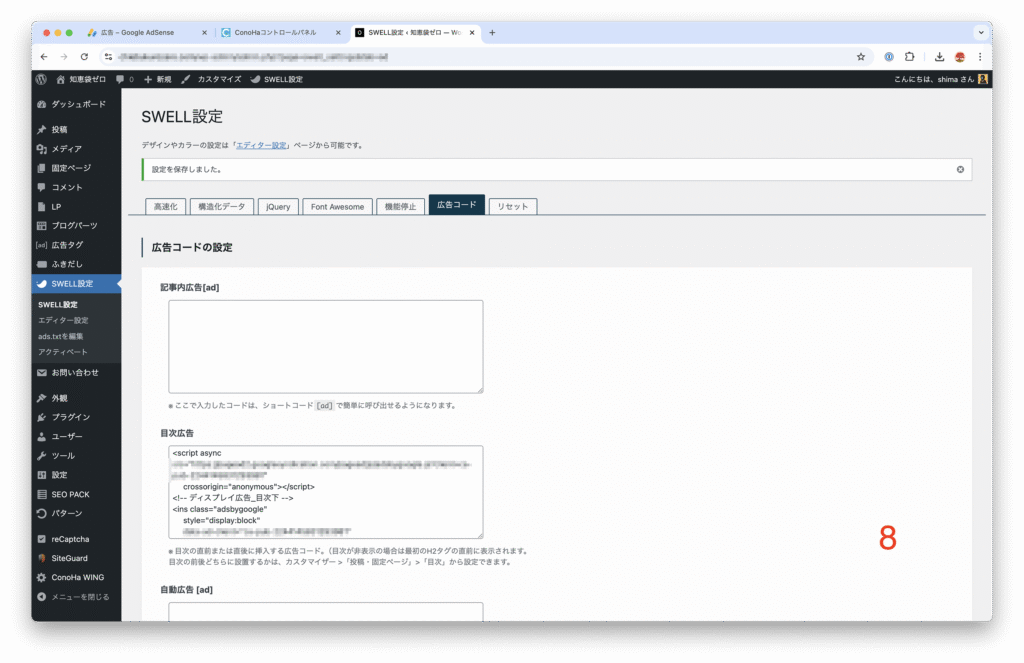This screenshot has width=1024, height=663.
Task: Open ConoHa WING in sidebar
Action: pos(76,577)
